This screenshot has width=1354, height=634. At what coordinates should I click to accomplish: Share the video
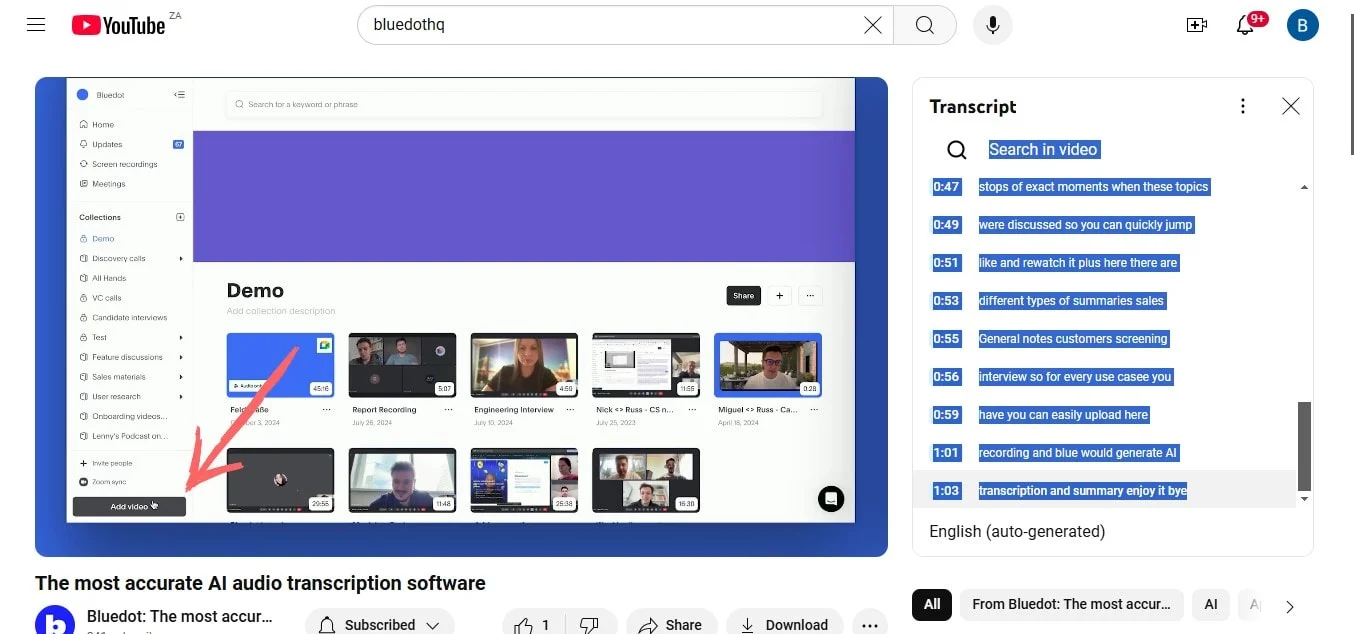(671, 624)
